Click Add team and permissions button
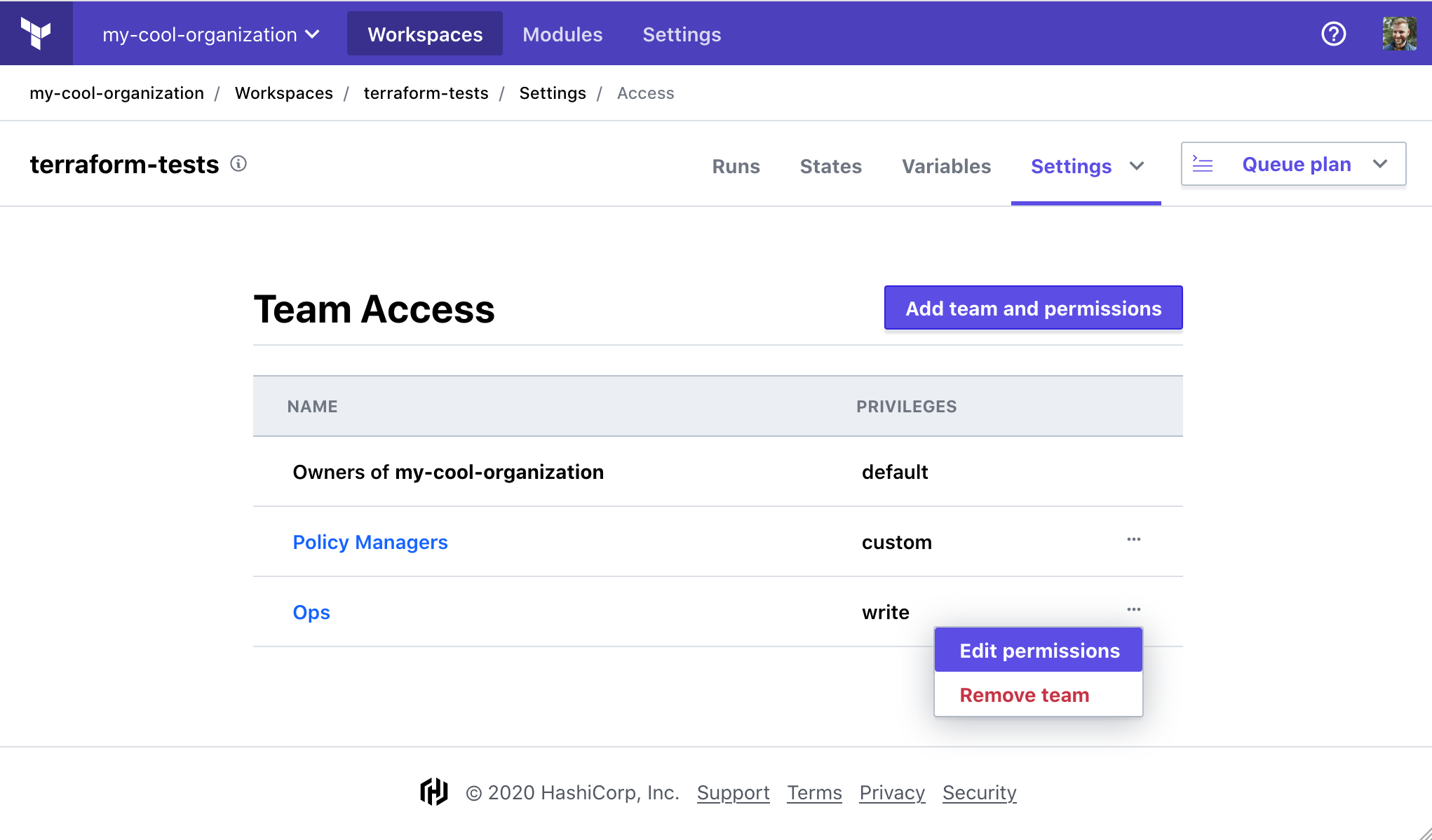 coord(1033,308)
